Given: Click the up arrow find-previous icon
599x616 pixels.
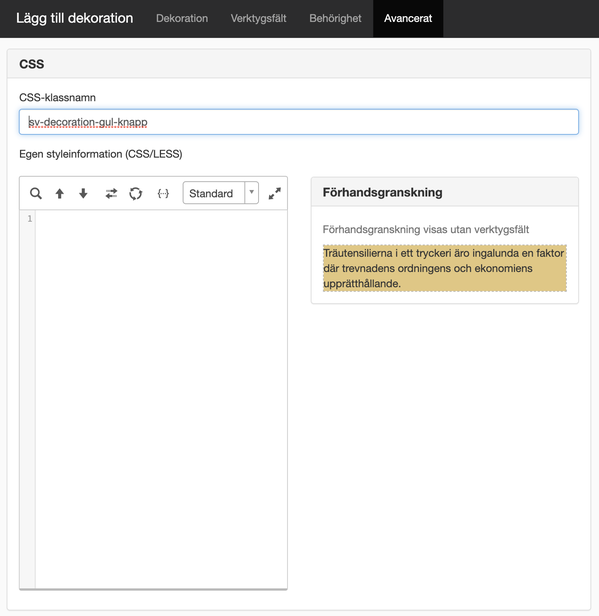Looking at the screenshot, I should (x=60, y=193).
